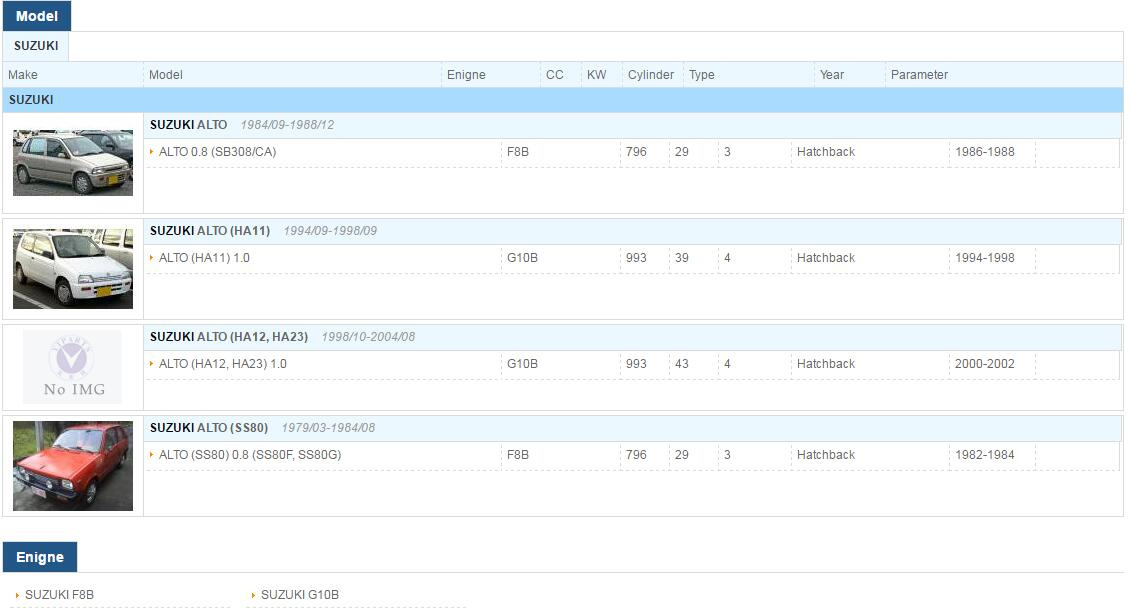Image resolution: width=1130 pixels, height=613 pixels.
Task: Click the Cylinder column header
Action: [x=651, y=75]
